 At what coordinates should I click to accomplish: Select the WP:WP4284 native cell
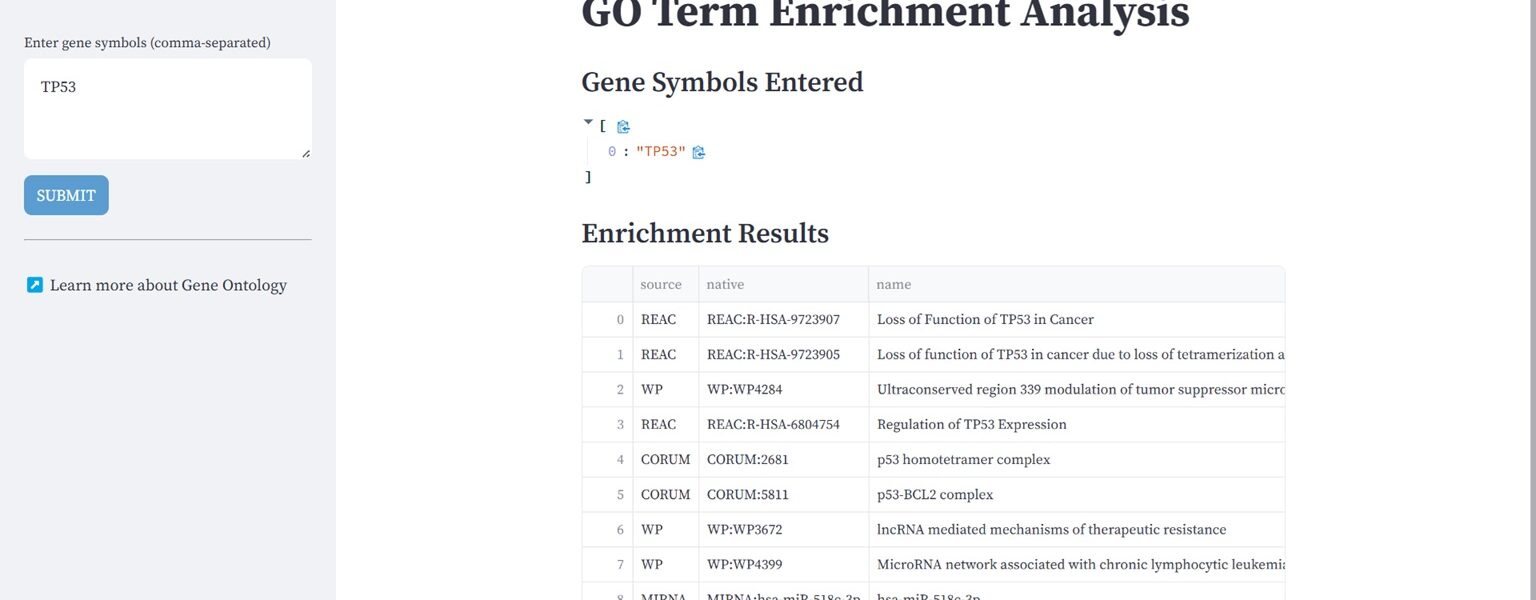point(744,390)
